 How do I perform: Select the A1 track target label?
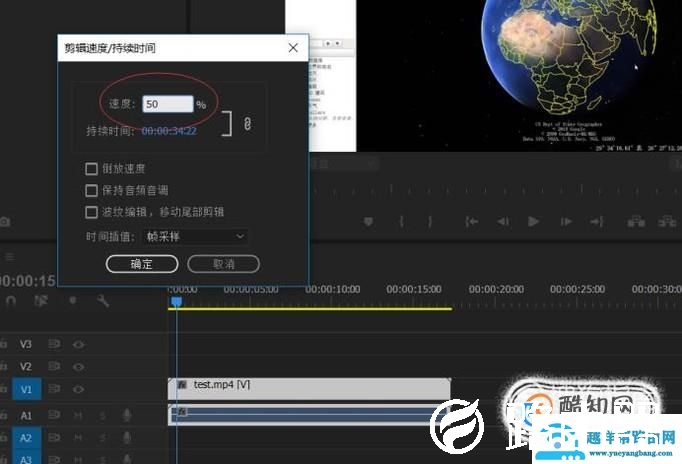pos(26,416)
